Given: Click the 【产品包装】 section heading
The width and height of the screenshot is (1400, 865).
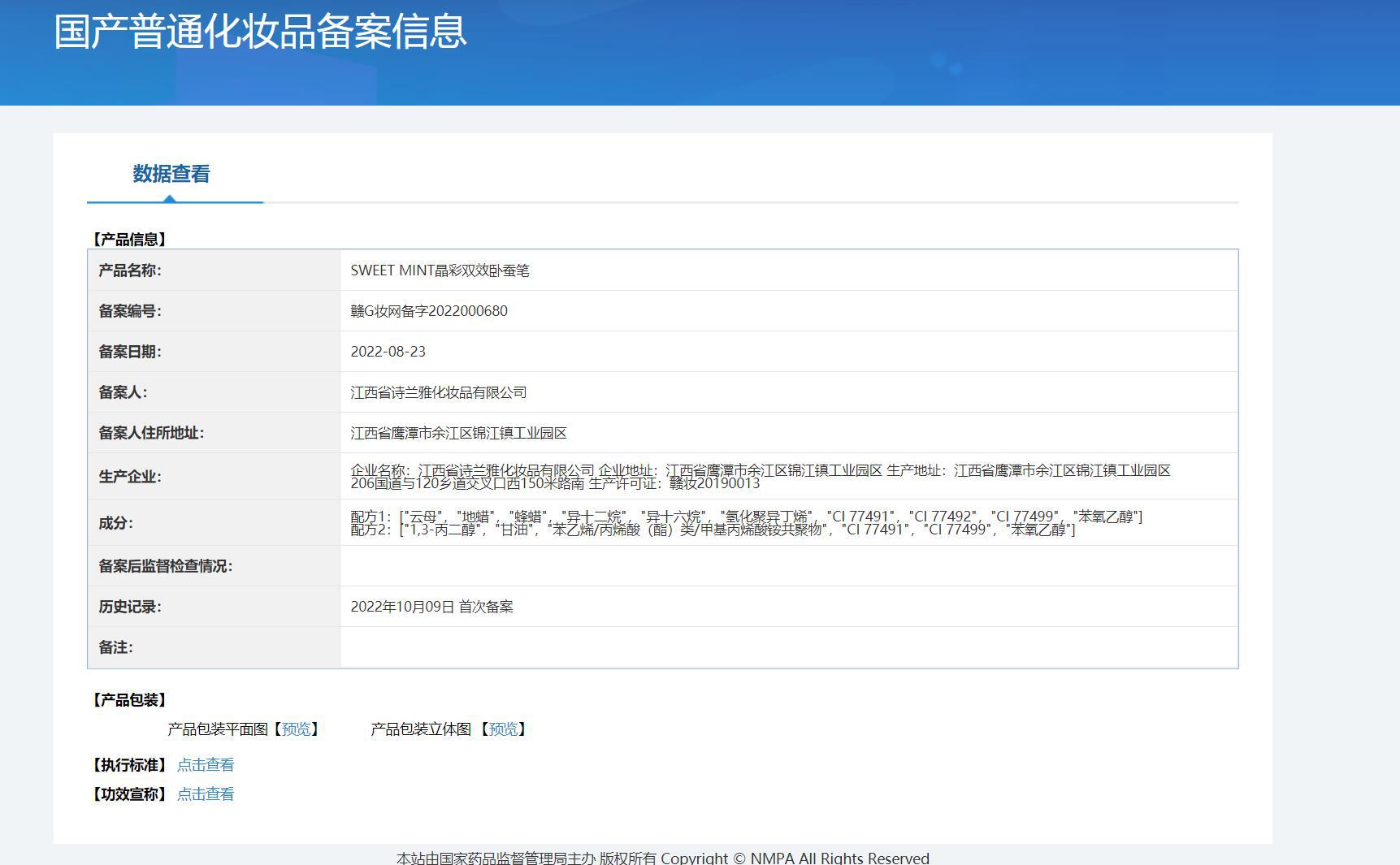Looking at the screenshot, I should [x=130, y=700].
